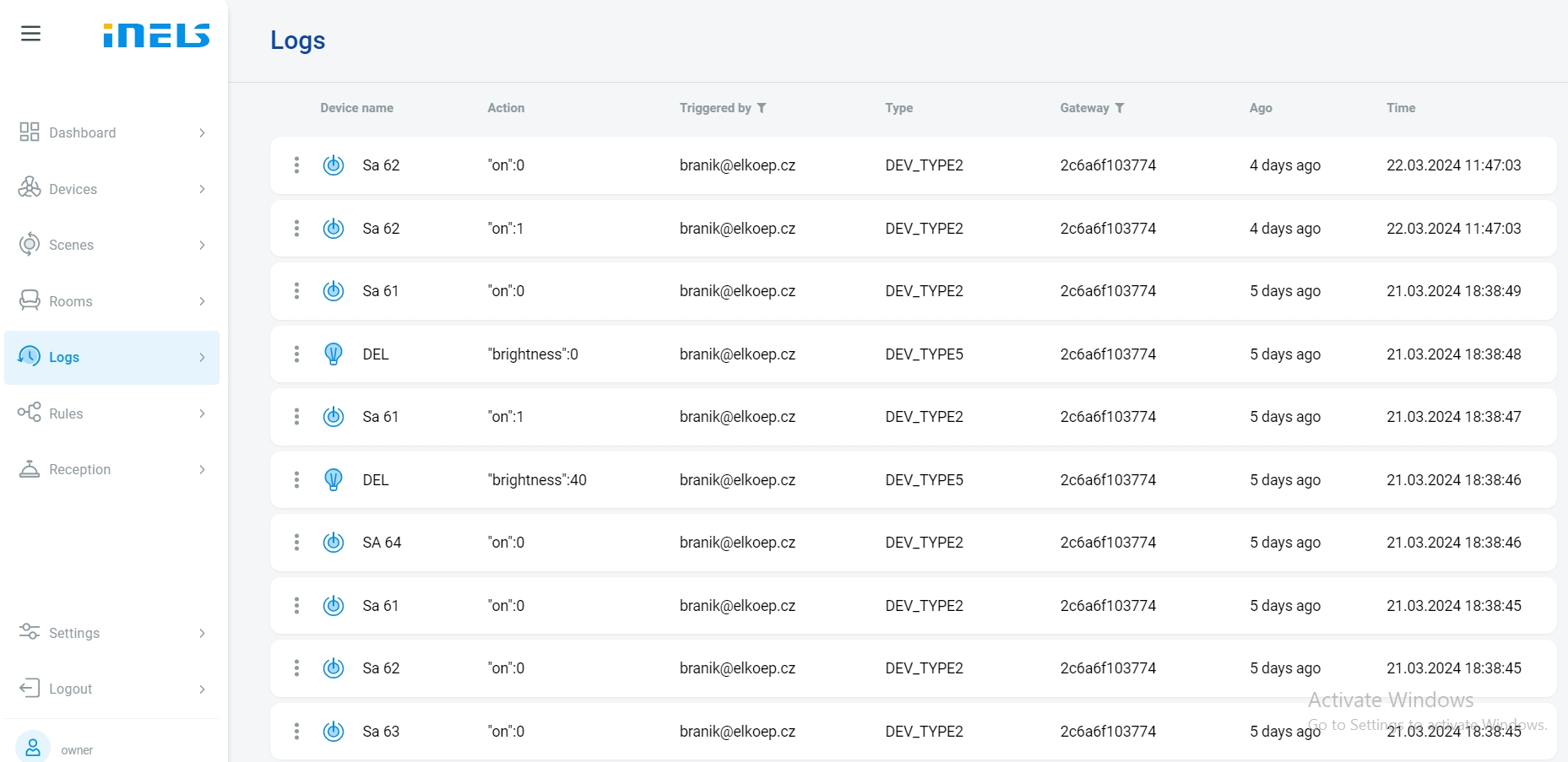Click the power icon on SA 64 row
The height and width of the screenshot is (762, 1568).
click(334, 543)
